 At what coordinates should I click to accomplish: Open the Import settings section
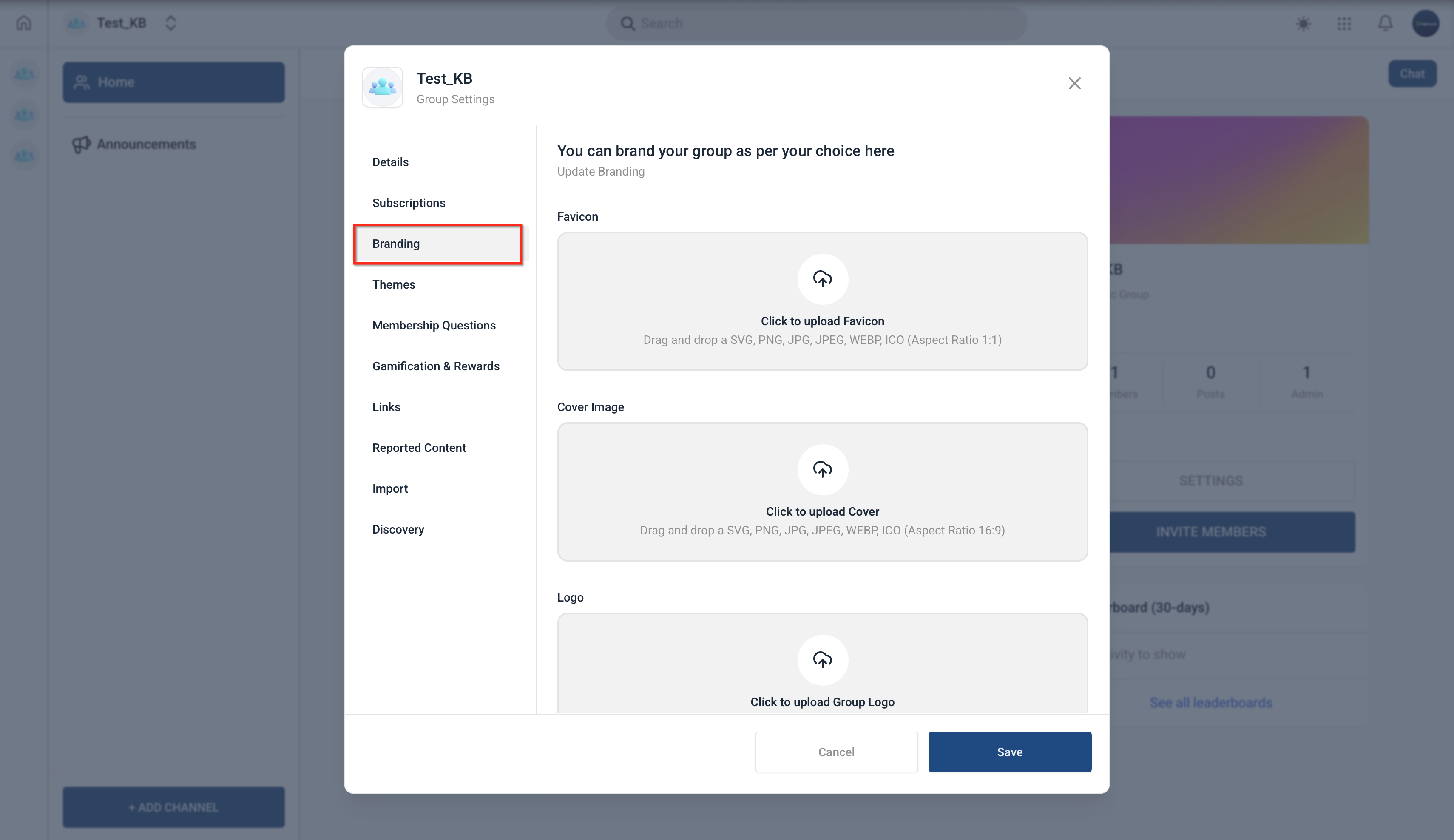coord(441,489)
